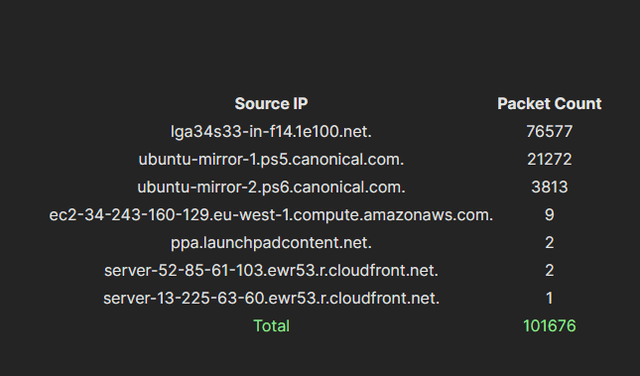The height and width of the screenshot is (376, 640).
Task: Click the Packet Count column header
Action: click(x=549, y=104)
